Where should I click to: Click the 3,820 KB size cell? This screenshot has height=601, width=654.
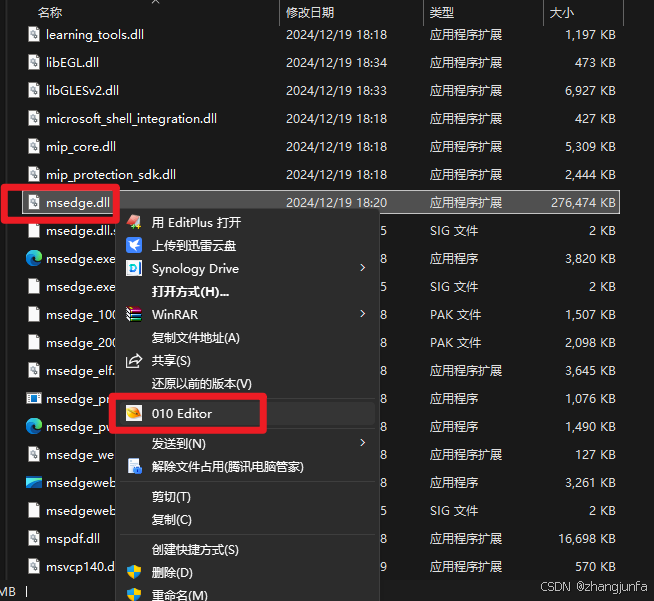pyautogui.click(x=590, y=259)
